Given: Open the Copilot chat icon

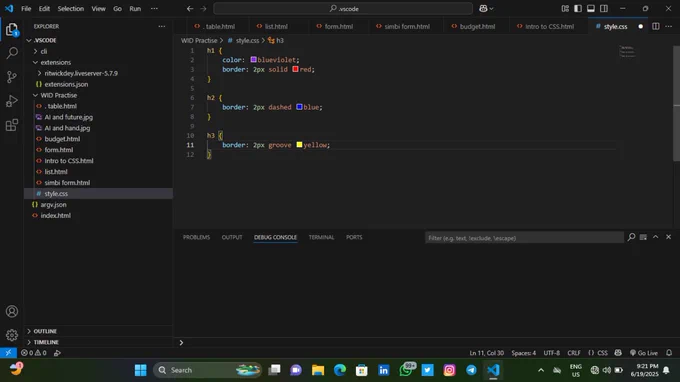Looking at the screenshot, I should pyautogui.click(x=483, y=9).
